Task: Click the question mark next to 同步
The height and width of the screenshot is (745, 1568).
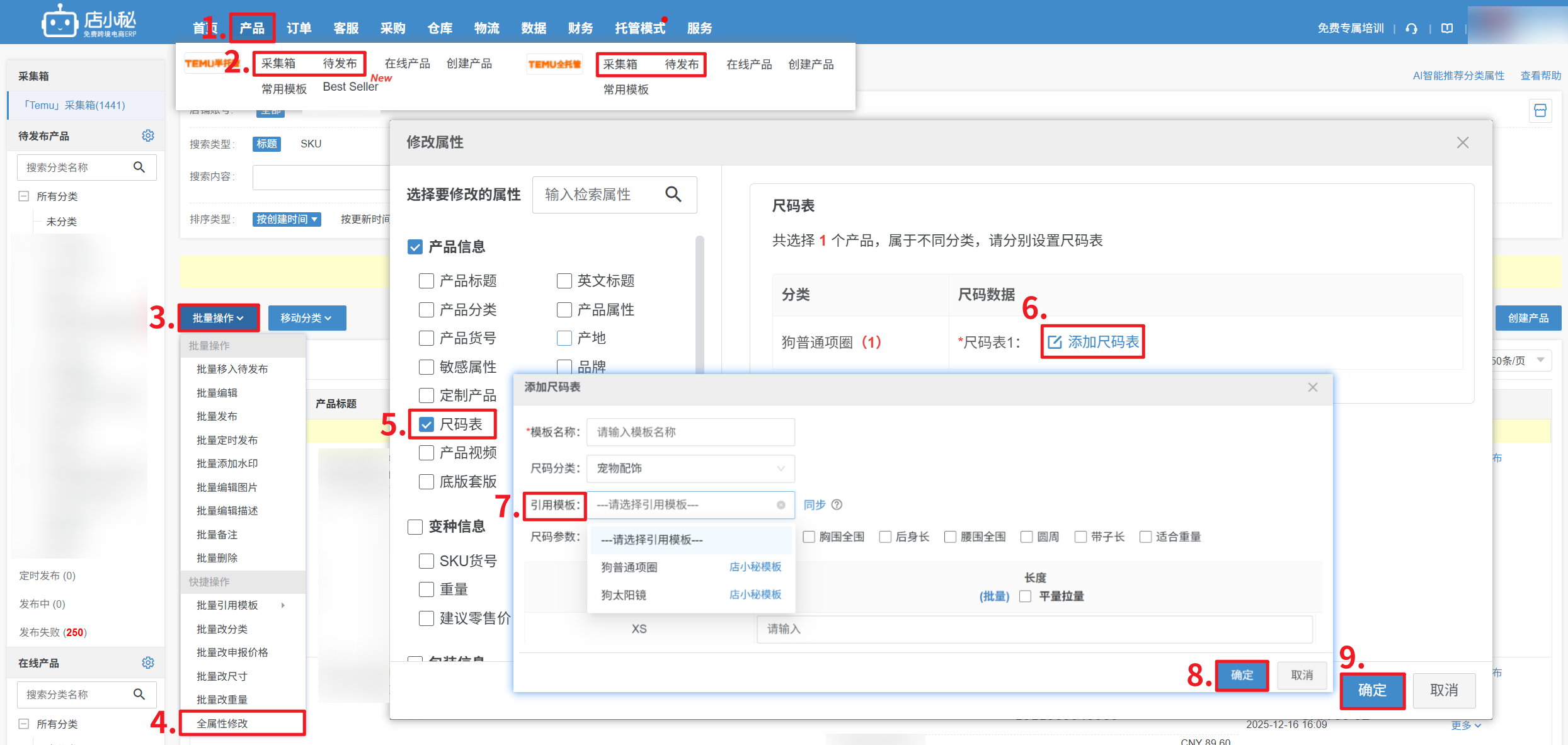Action: (x=837, y=504)
